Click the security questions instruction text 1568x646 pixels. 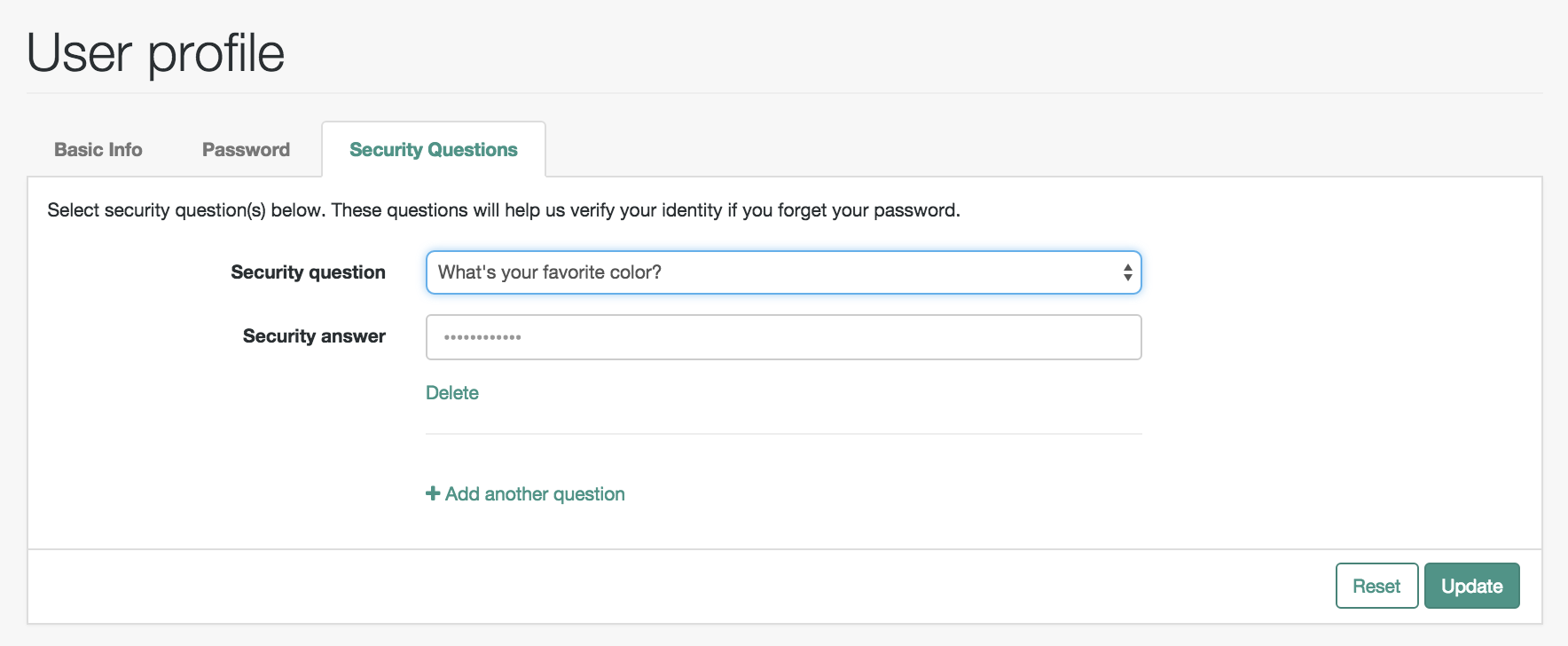pyautogui.click(x=504, y=210)
